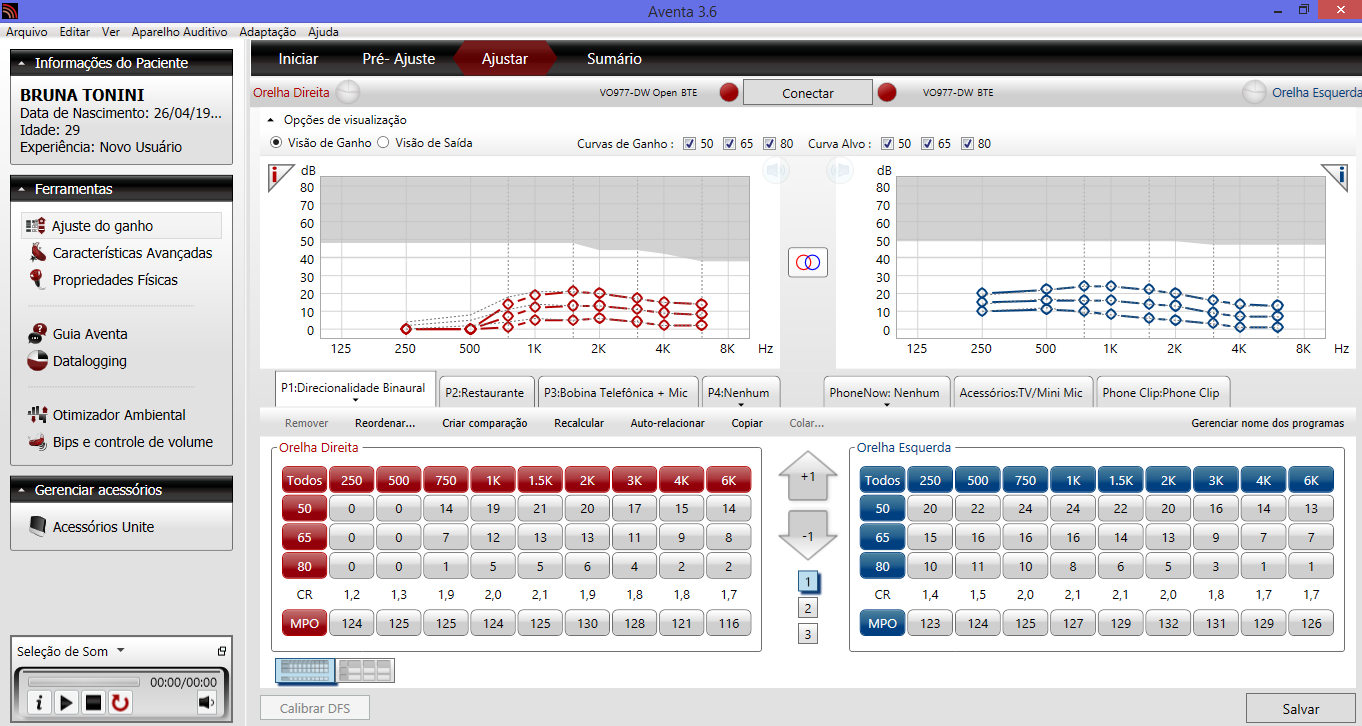
Task: Switch to simplified gain table view
Action: point(366,670)
